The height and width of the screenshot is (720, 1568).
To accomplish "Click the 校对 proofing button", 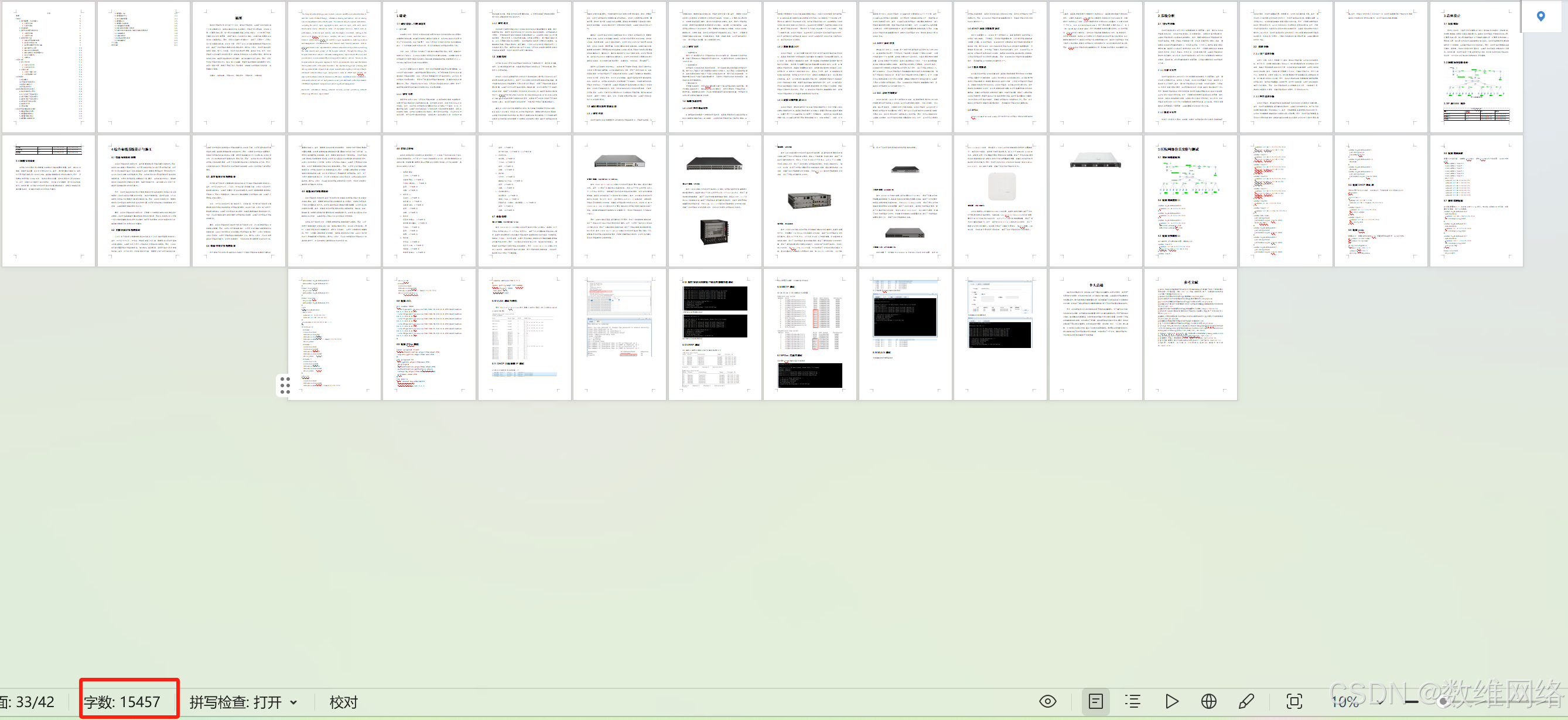I will (343, 702).
